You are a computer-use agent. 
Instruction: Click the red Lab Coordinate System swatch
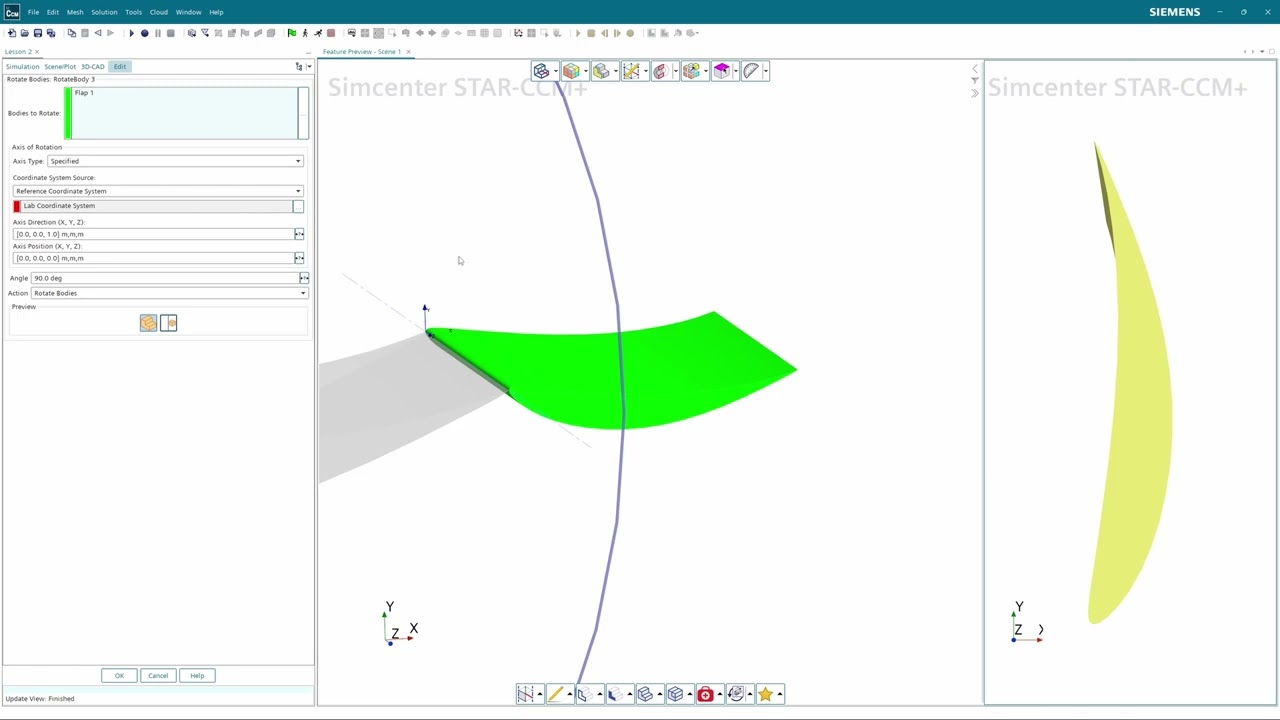(17, 206)
